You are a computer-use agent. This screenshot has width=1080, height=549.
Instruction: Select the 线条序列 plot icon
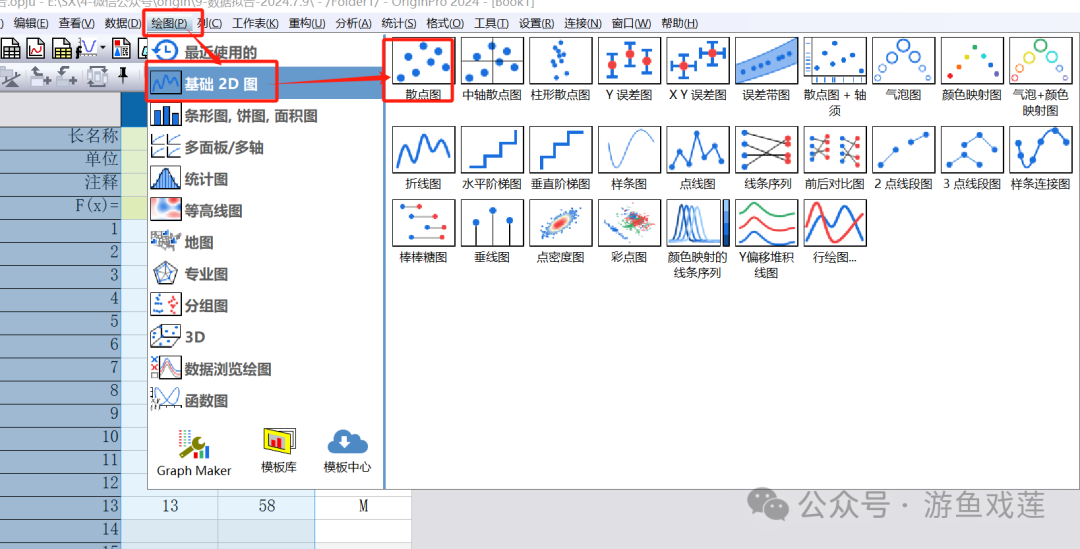766,149
